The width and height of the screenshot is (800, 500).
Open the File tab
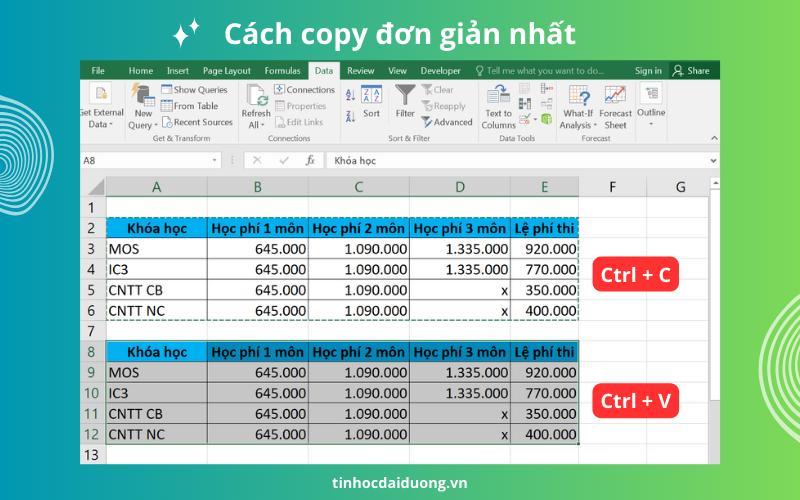(98, 70)
